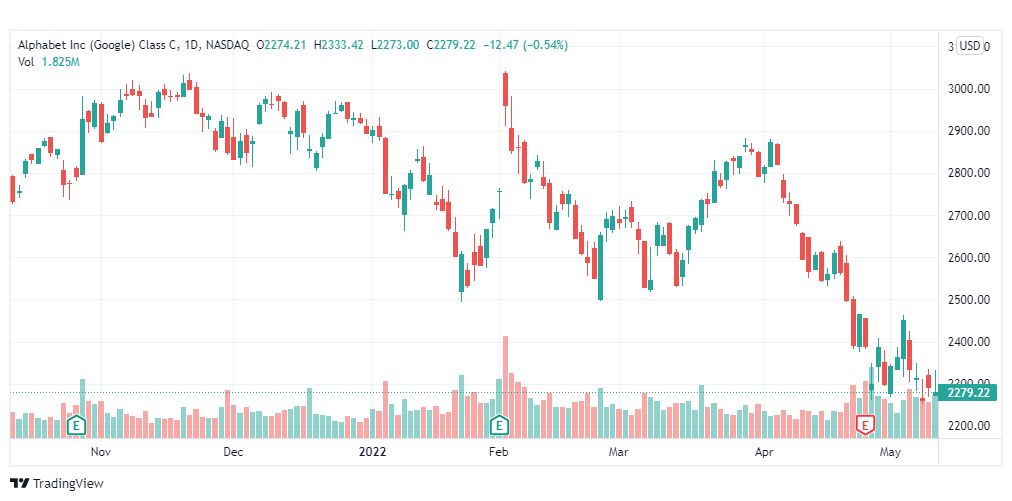Screen dimensions: 1012x501
Task: Click the Vol 1.825M indicator legend
Action: pos(48,61)
